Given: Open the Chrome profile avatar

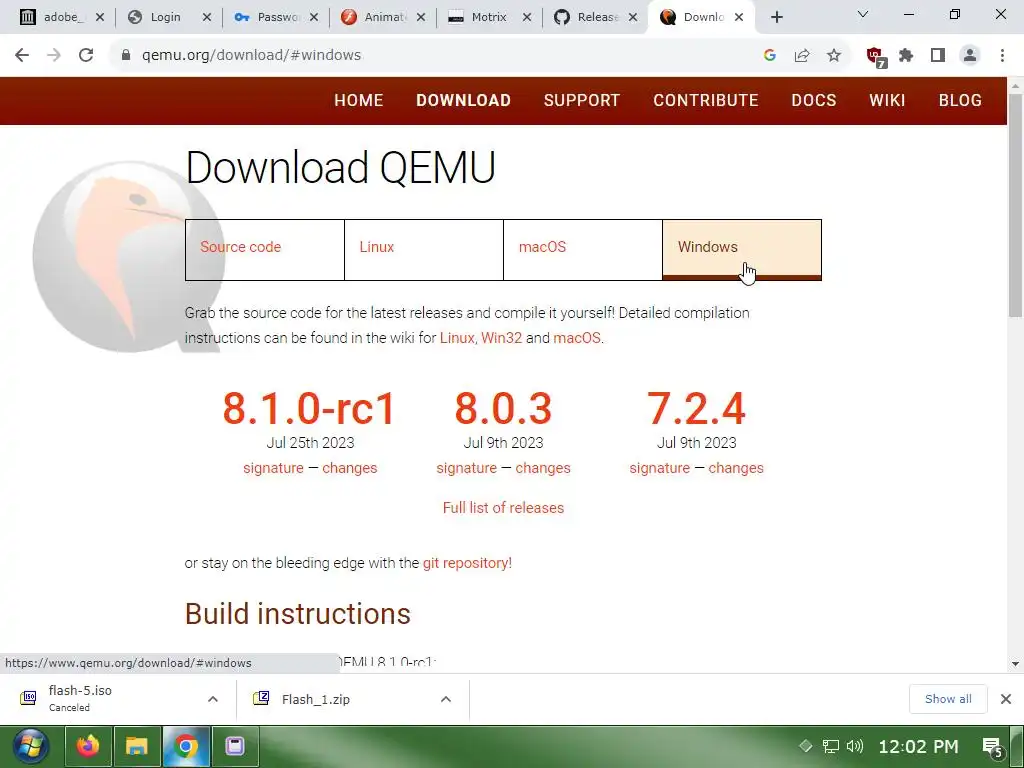Looking at the screenshot, I should click(970, 56).
